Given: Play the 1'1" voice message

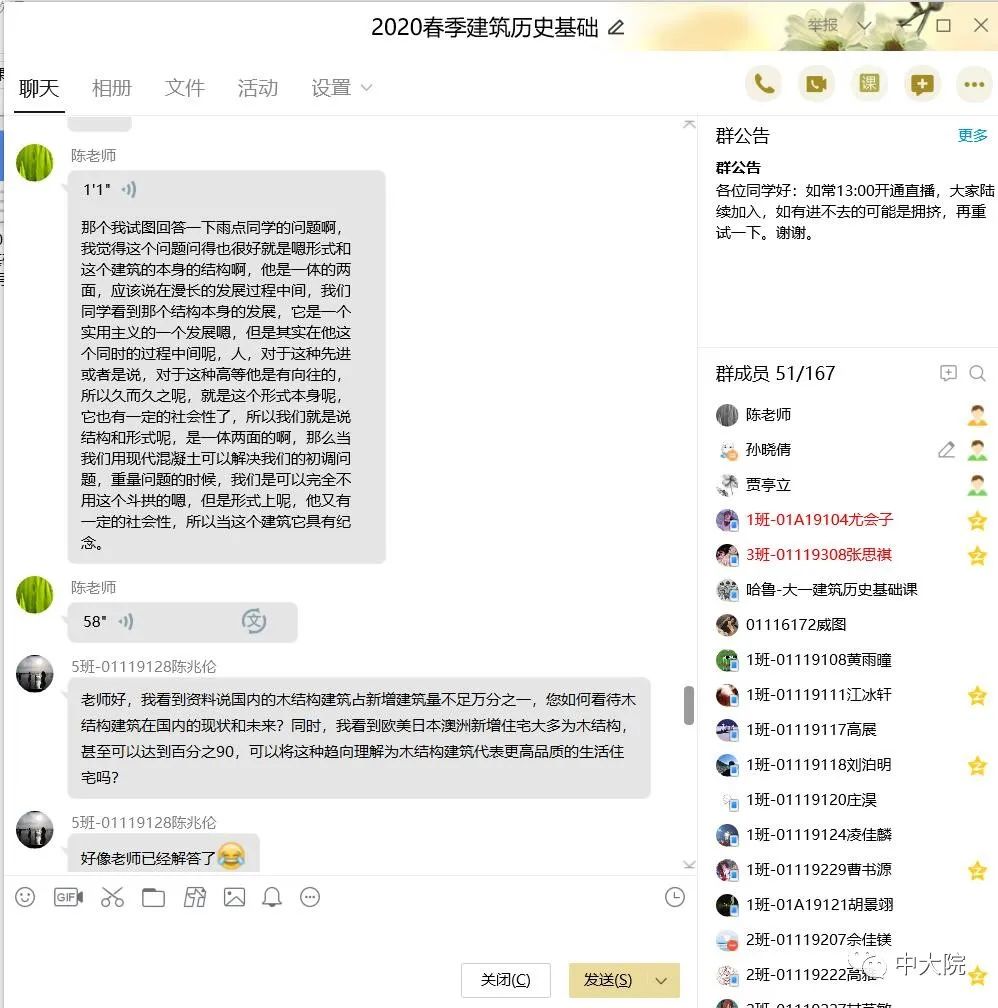Looking at the screenshot, I should tap(129, 189).
